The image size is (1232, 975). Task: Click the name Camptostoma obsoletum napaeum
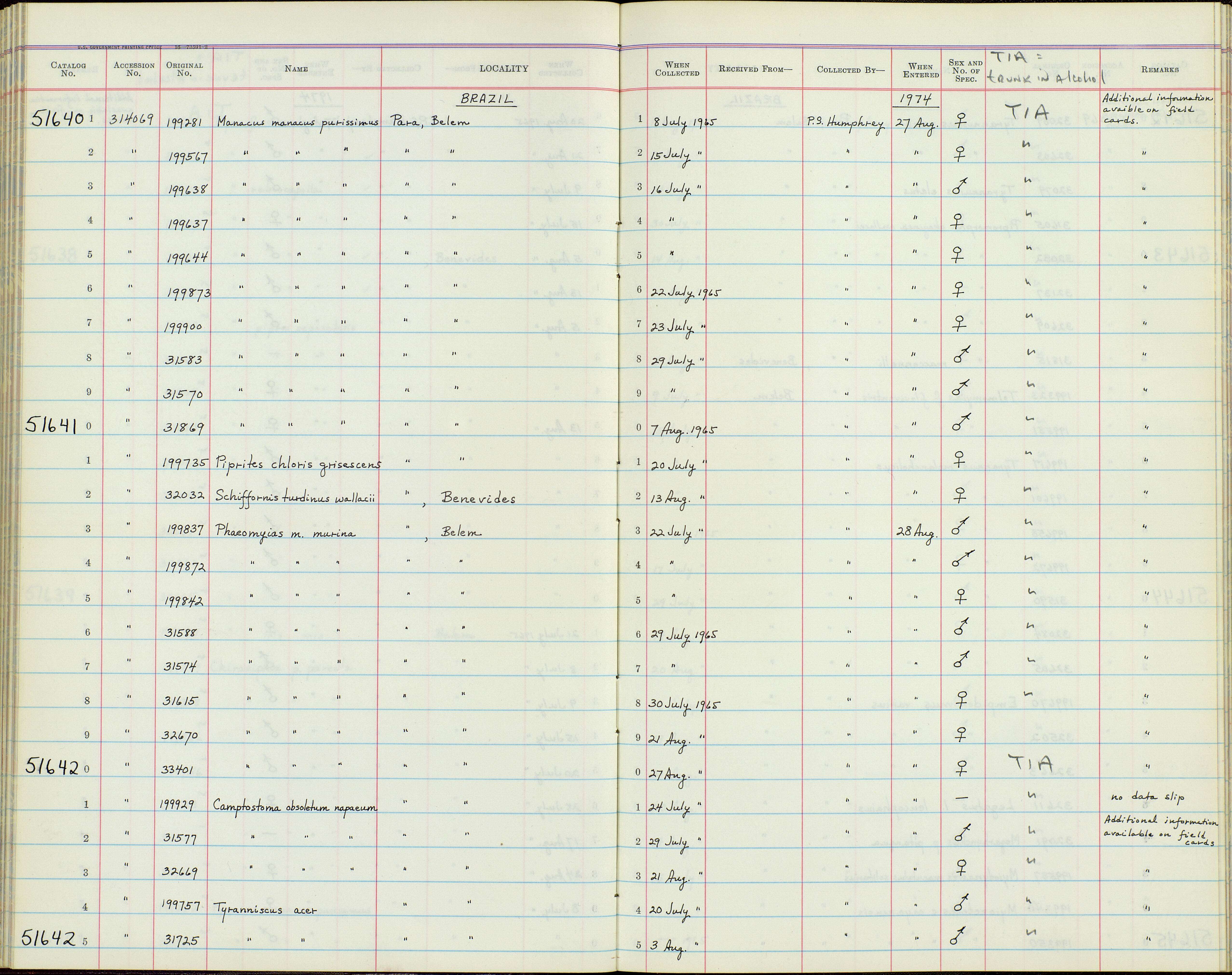pos(295,806)
